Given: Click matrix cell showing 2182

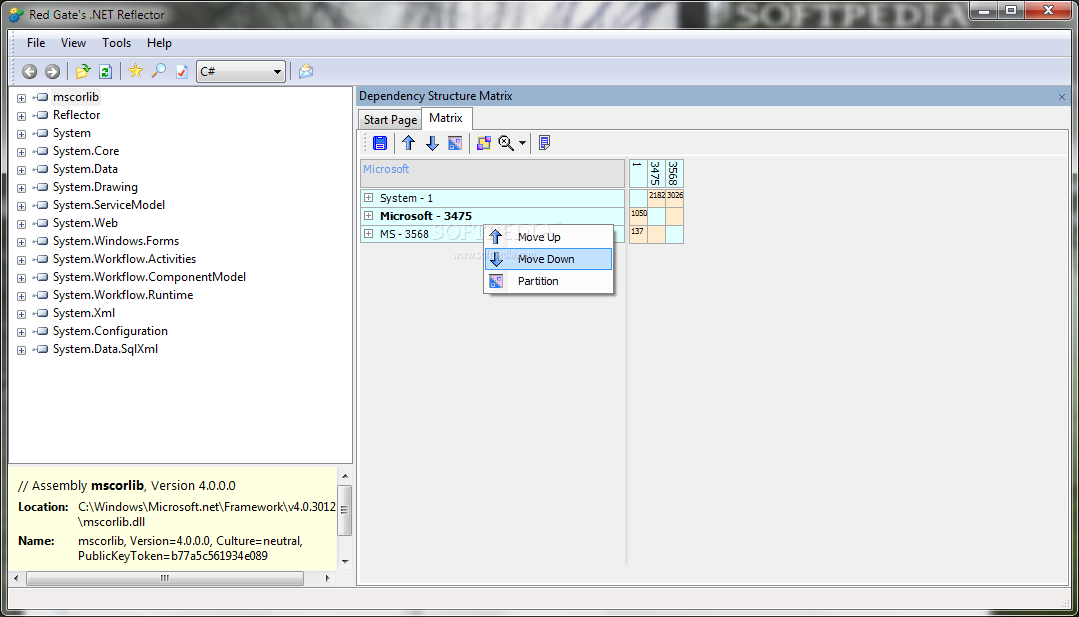Looking at the screenshot, I should [656, 198].
